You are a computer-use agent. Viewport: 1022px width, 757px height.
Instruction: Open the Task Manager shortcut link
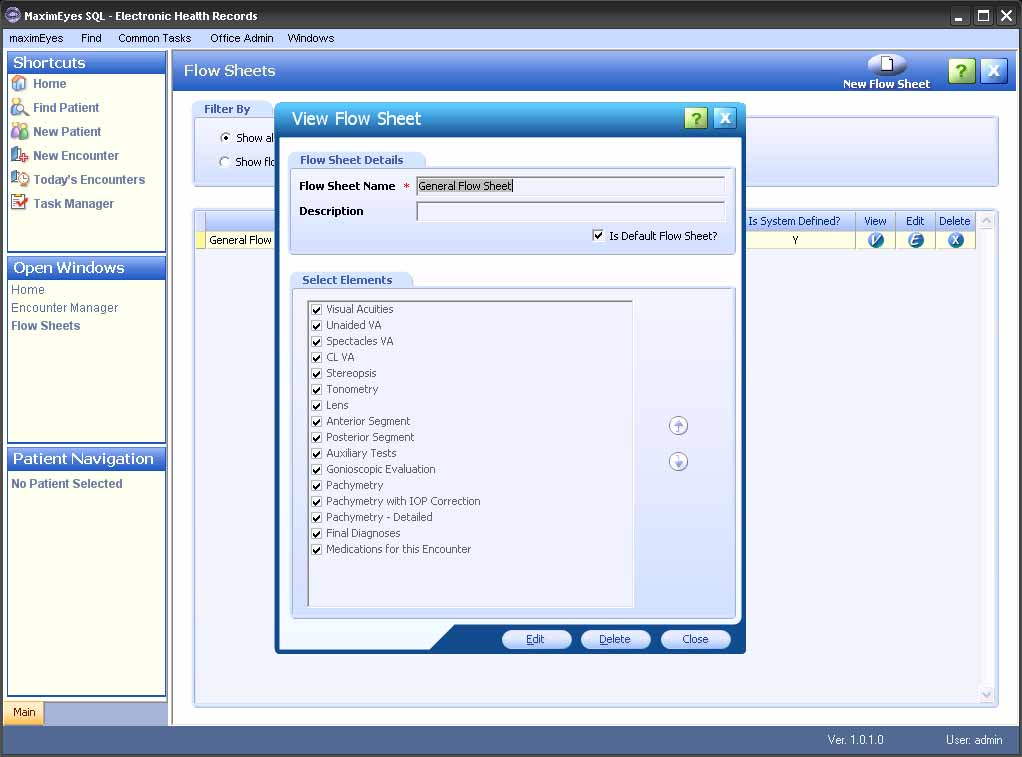click(74, 203)
